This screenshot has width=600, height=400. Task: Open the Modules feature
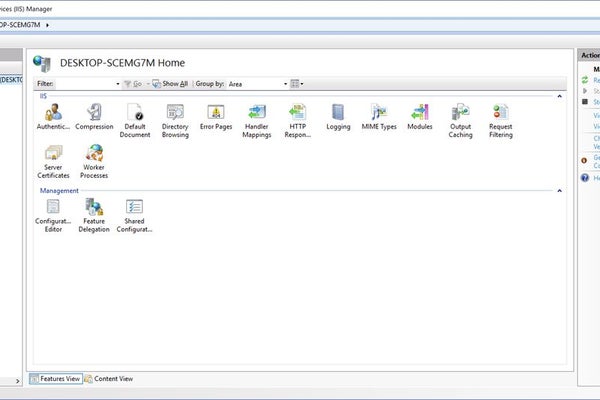point(420,117)
